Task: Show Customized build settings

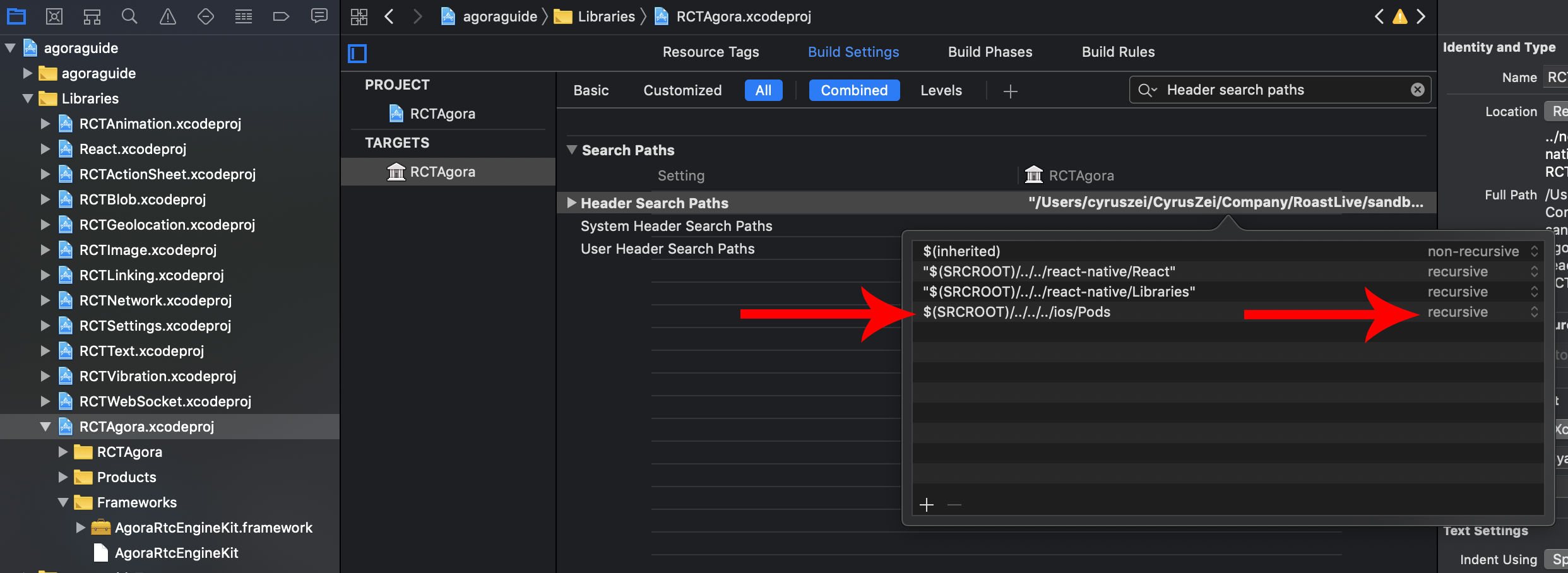Action: 682,90
